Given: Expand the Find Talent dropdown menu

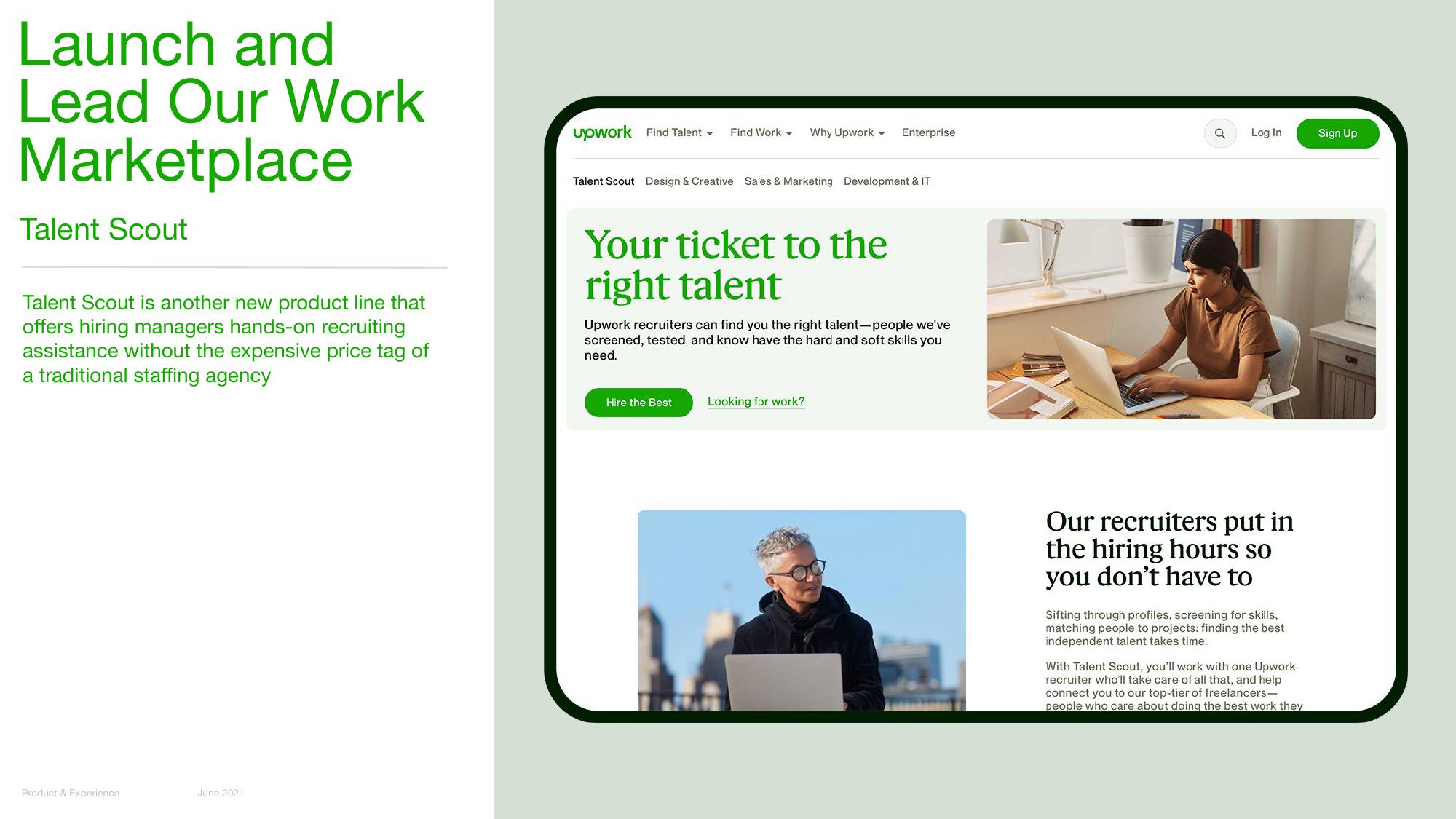Looking at the screenshot, I should [678, 133].
